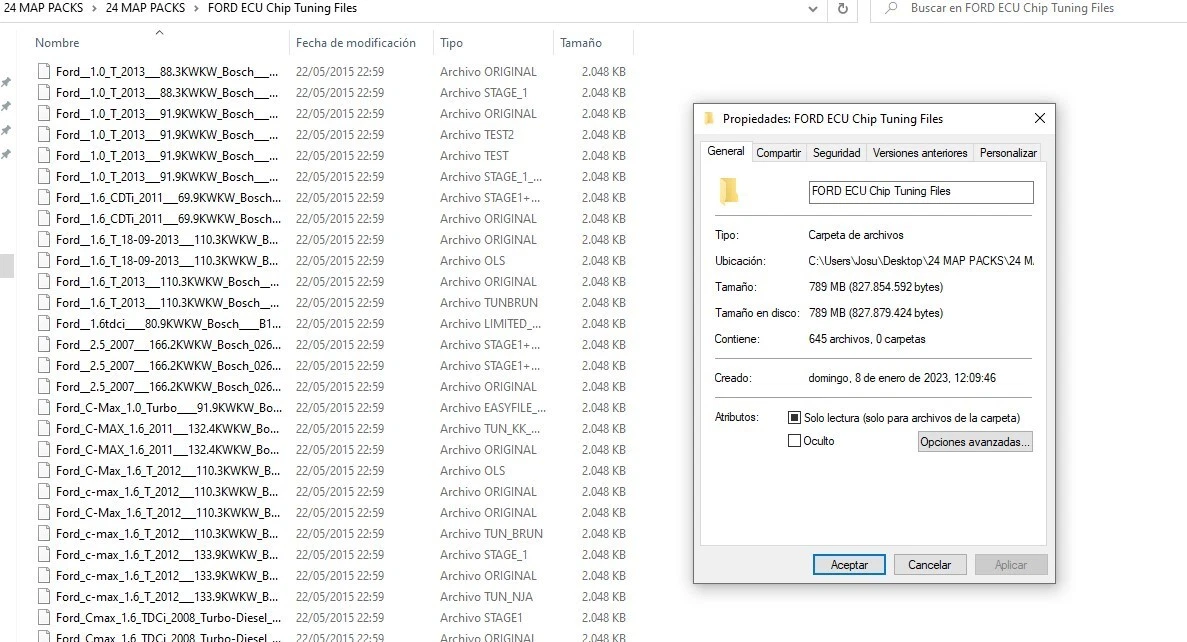Viewport: 1187px width, 642px height.
Task: Click the third pin icon in left pane
Action: (x=6, y=130)
